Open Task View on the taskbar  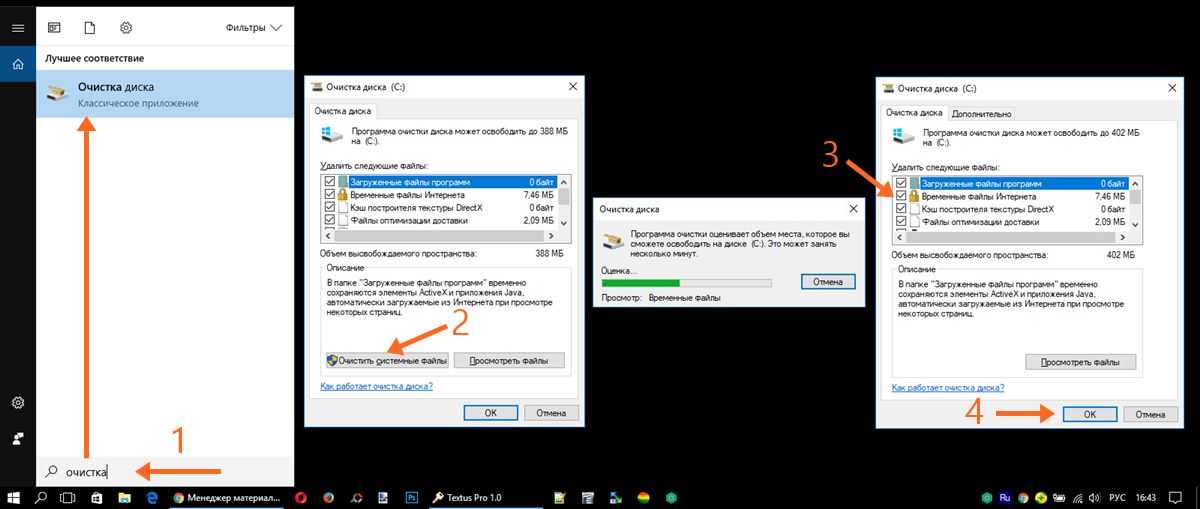[x=69, y=497]
